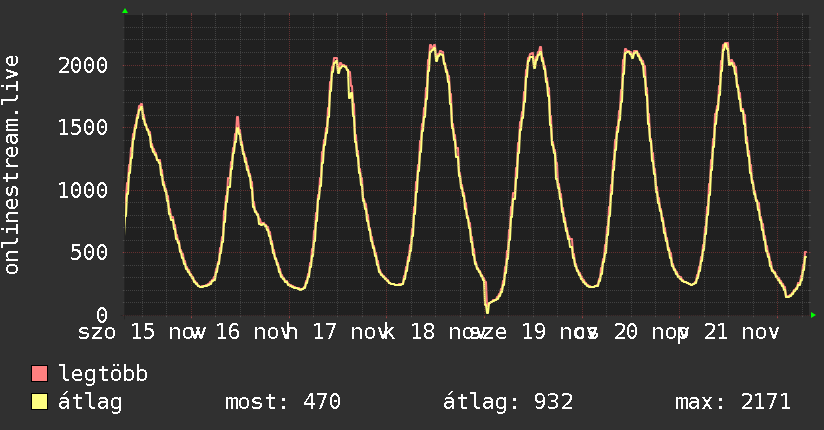Click the max: 2171 statistic
Screen dimensions: 824x430
tap(733, 402)
